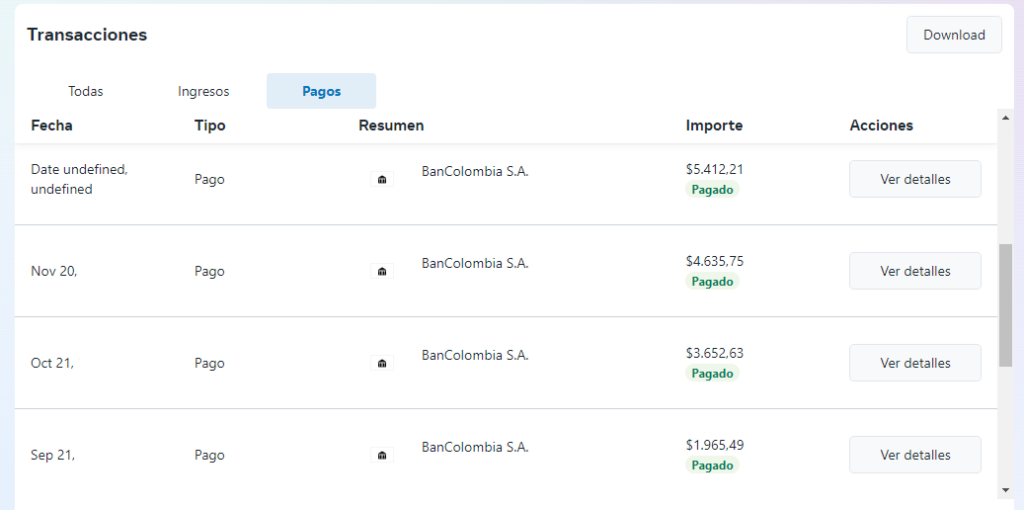Click the Importe column header
This screenshot has width=1024, height=510.
pos(714,126)
